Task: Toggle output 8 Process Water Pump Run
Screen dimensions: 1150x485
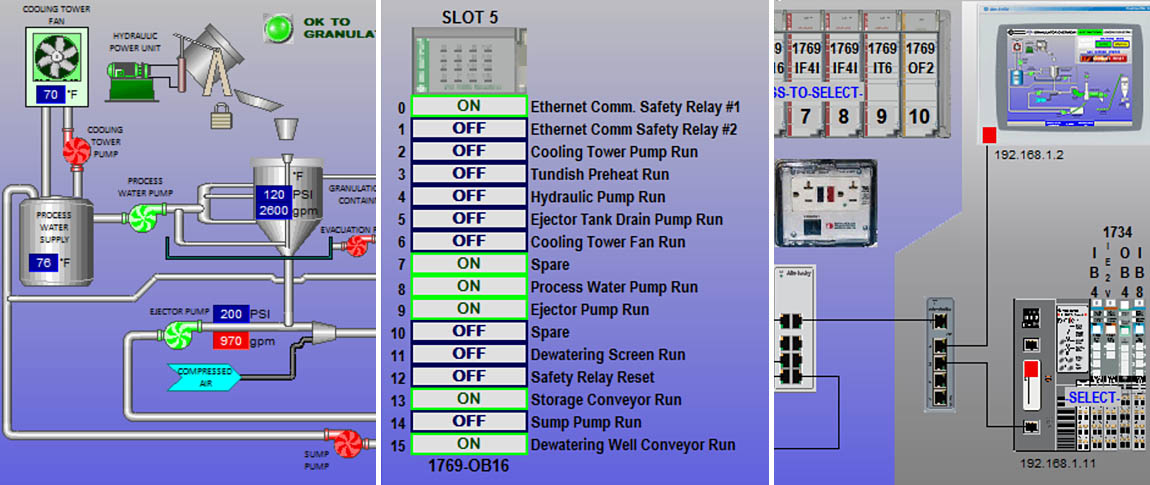Action: (468, 287)
